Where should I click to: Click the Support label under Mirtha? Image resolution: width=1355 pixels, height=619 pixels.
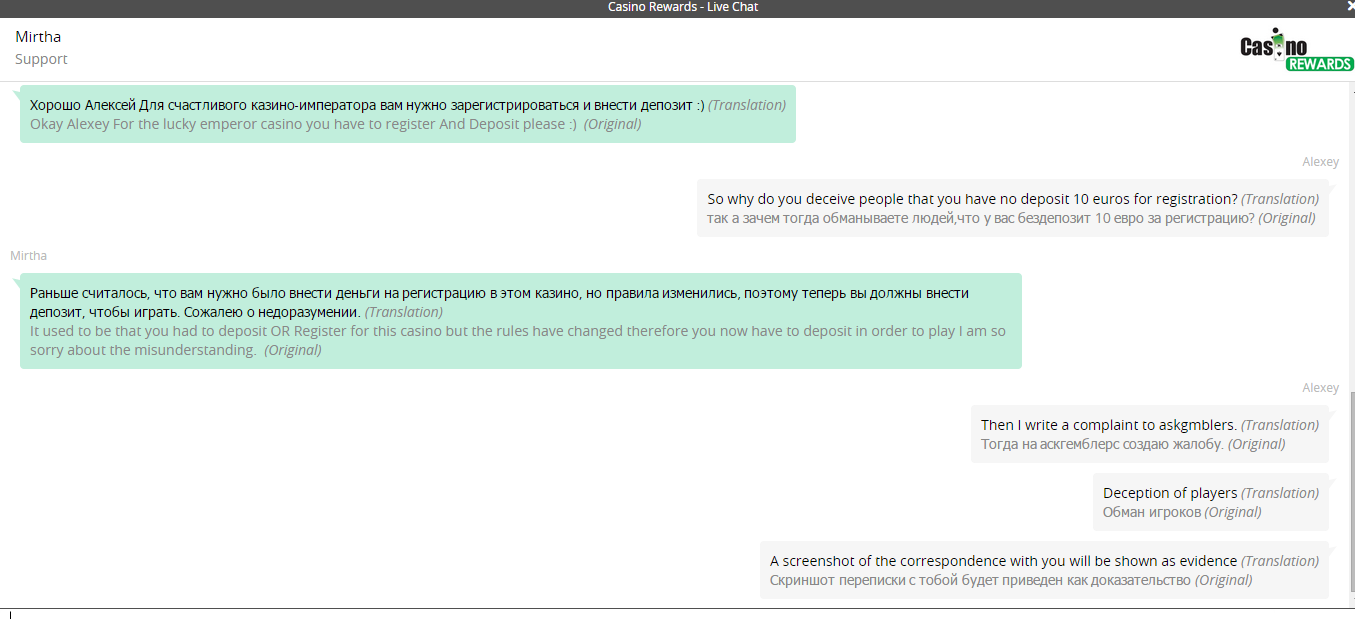click(41, 59)
